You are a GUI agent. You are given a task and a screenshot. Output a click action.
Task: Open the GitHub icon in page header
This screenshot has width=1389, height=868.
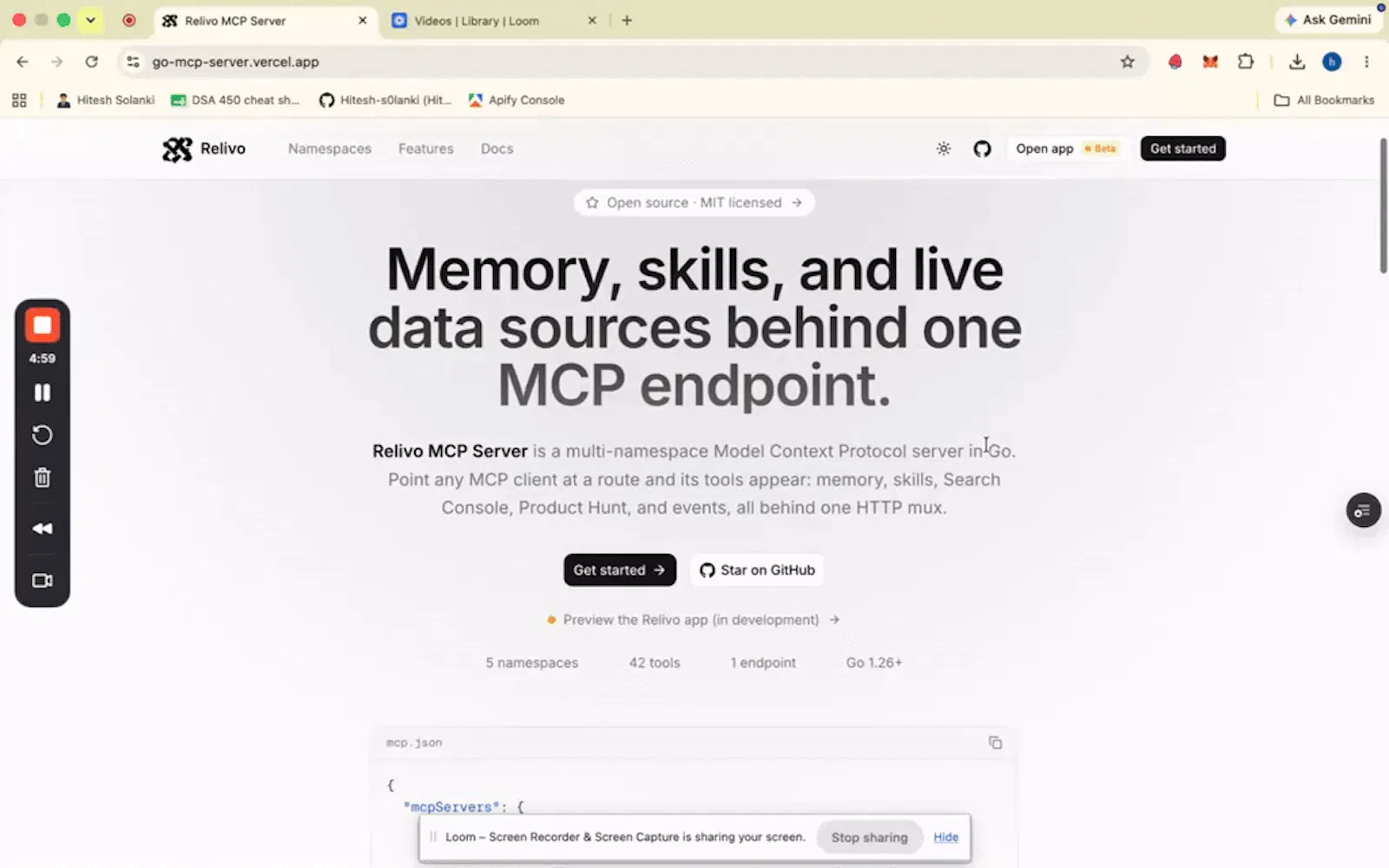tap(982, 148)
